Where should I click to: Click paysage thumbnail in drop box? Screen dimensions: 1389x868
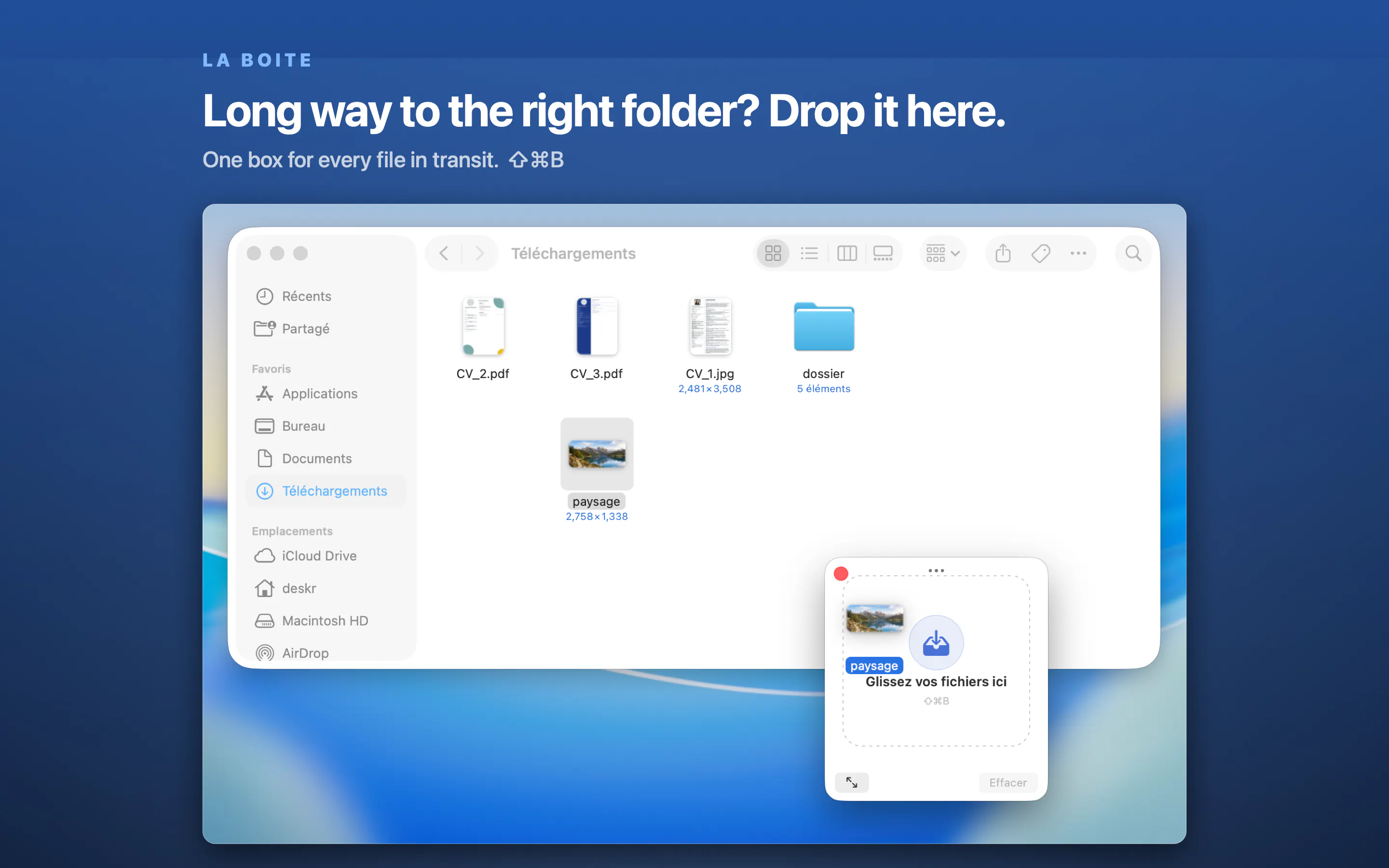(875, 619)
